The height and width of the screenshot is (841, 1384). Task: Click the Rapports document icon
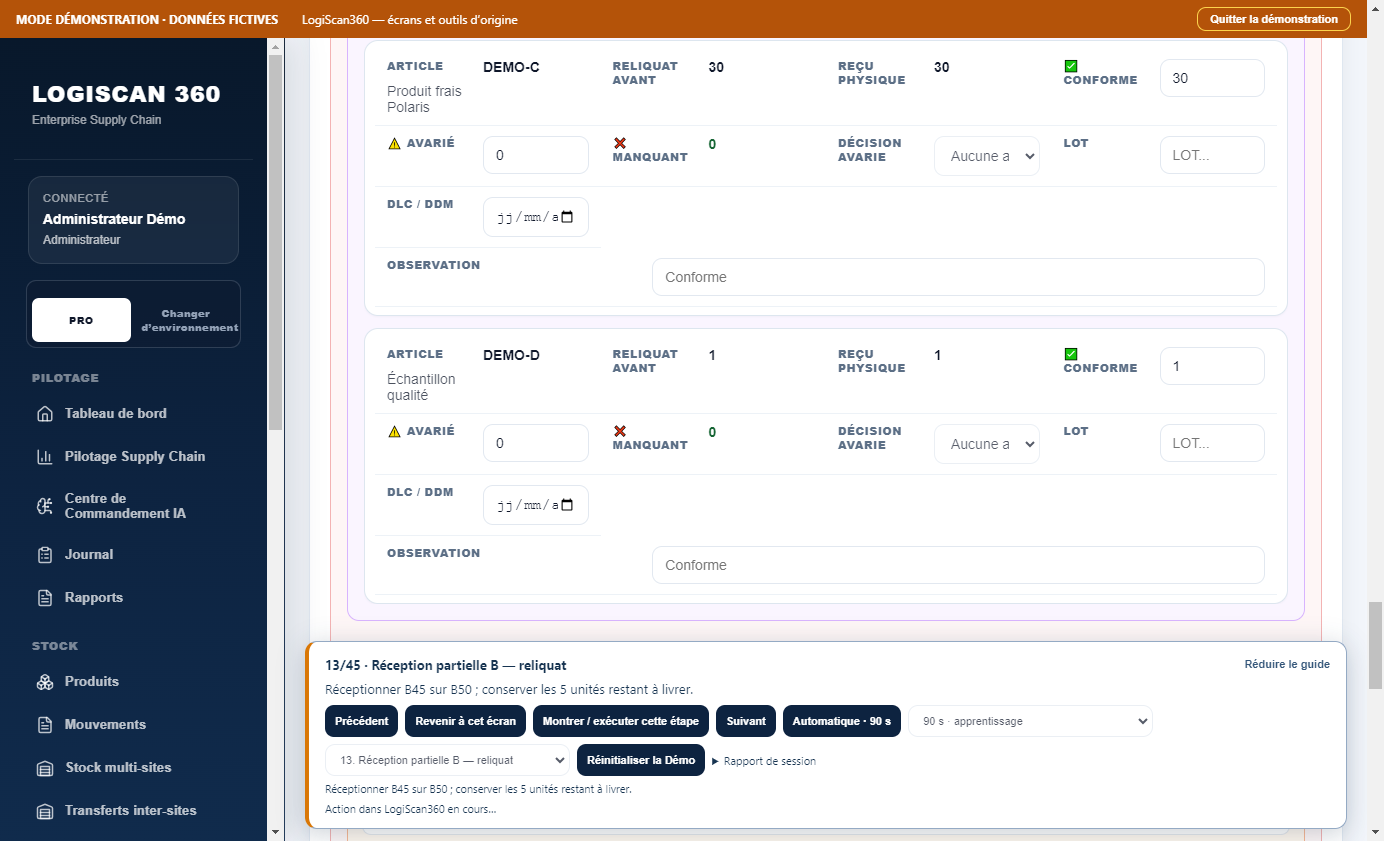(44, 598)
